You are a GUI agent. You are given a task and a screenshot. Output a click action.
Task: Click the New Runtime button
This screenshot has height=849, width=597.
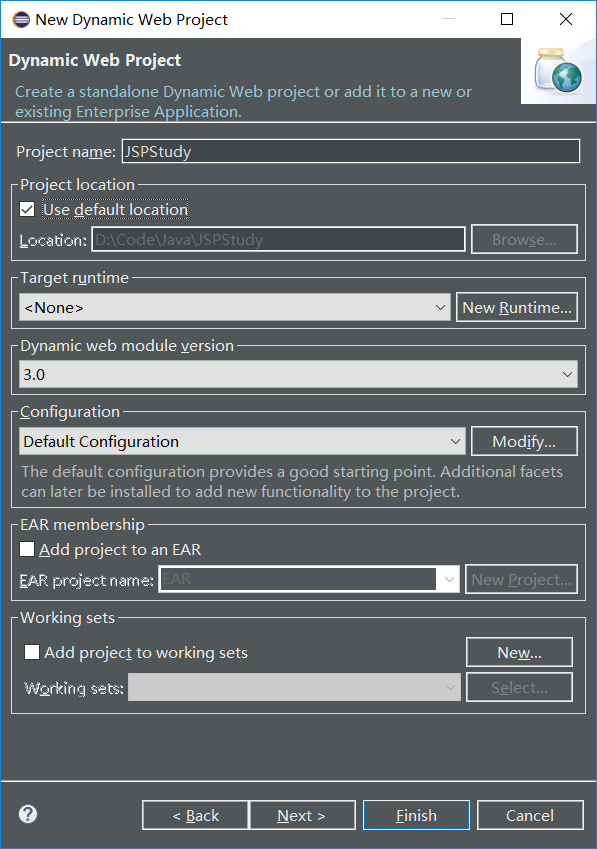(x=517, y=307)
